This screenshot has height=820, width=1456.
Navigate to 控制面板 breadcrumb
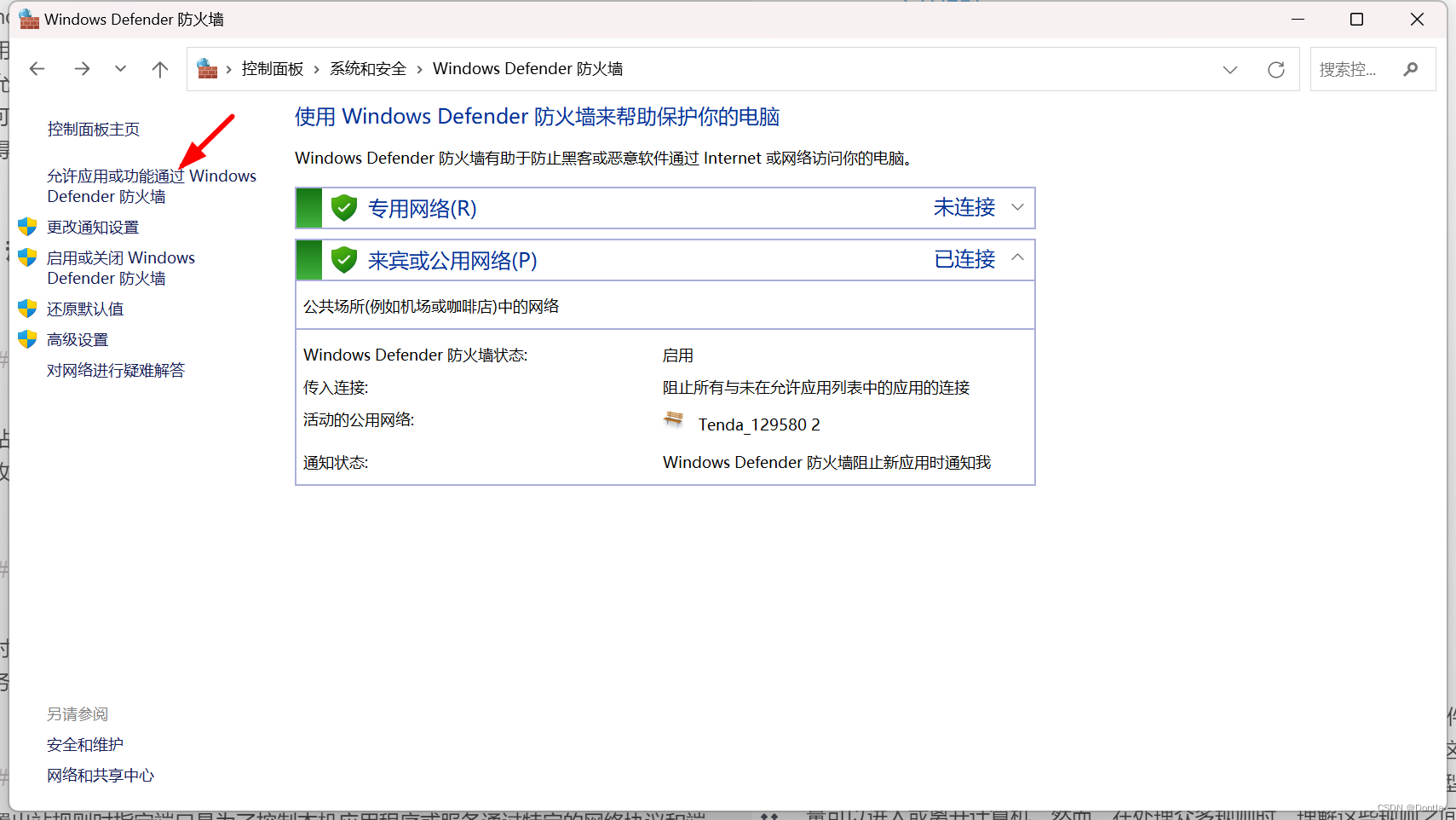click(x=273, y=69)
